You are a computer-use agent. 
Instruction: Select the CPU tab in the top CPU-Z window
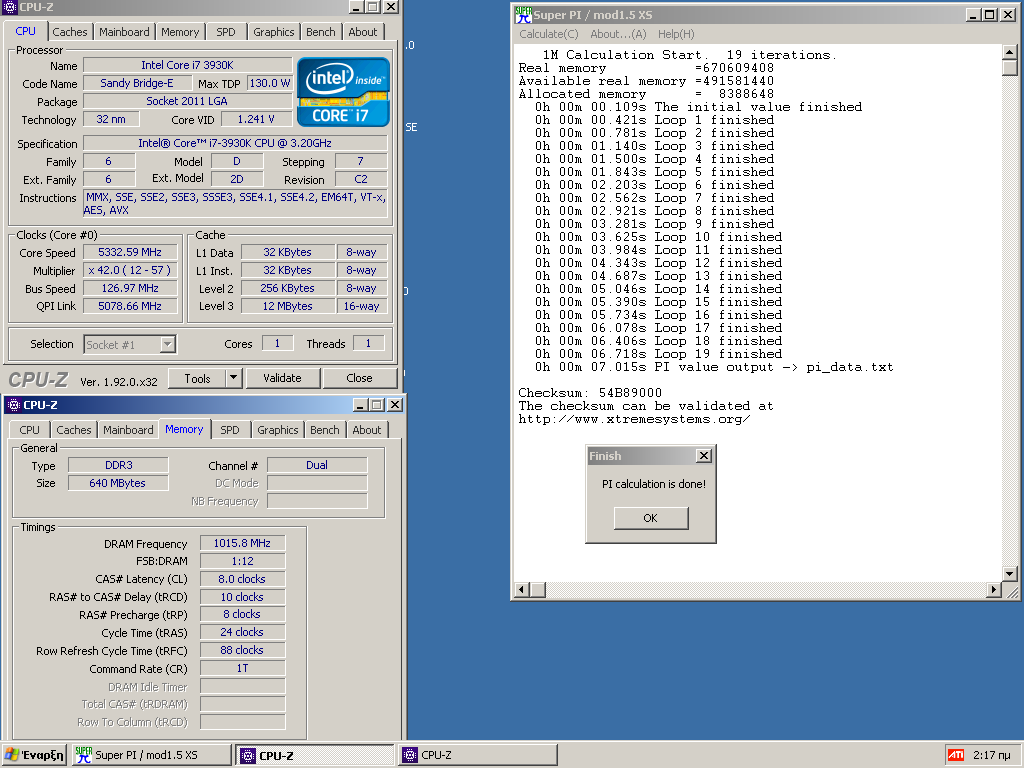(25, 31)
